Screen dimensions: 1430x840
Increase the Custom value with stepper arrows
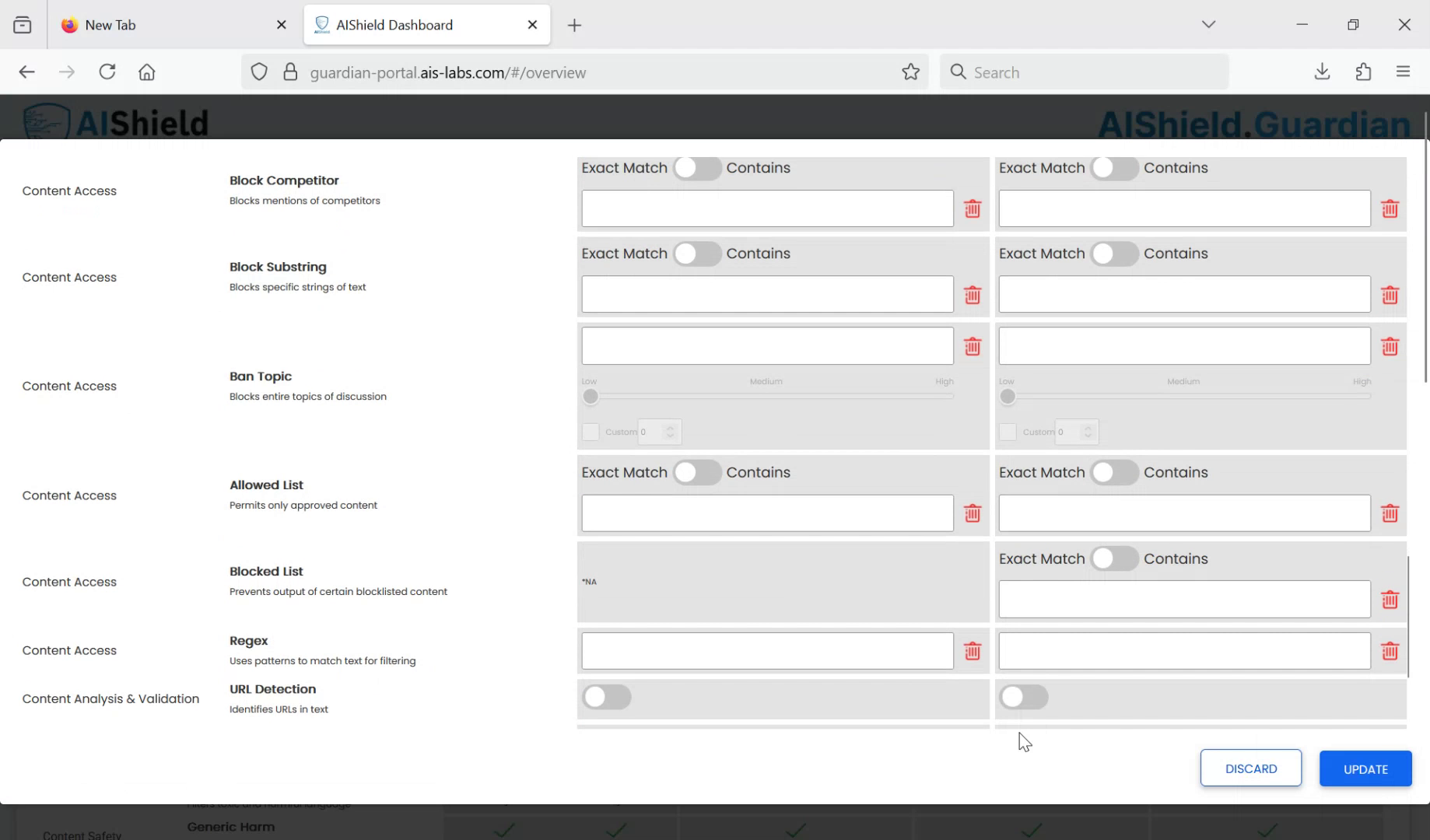(669, 428)
